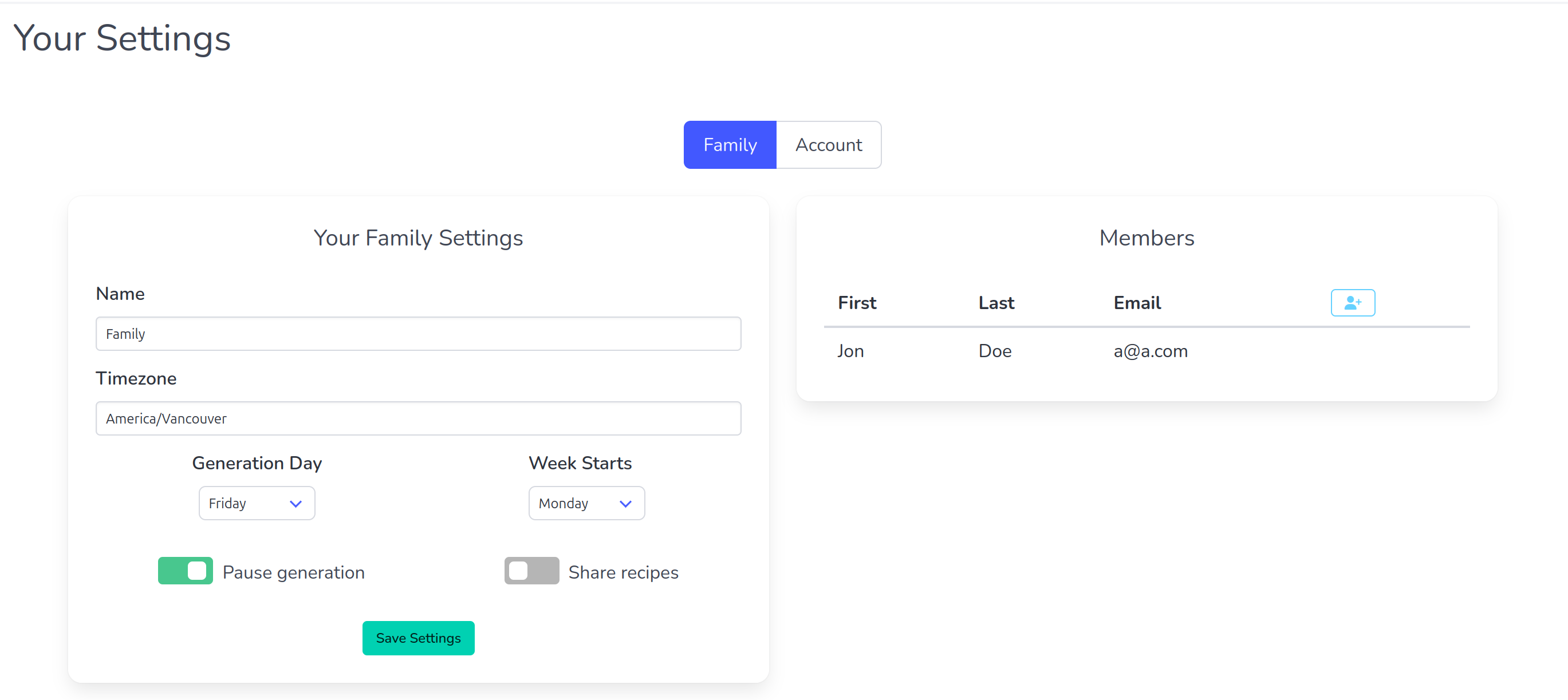This screenshot has width=1568, height=700.
Task: Click the Last column header
Action: pos(996,303)
